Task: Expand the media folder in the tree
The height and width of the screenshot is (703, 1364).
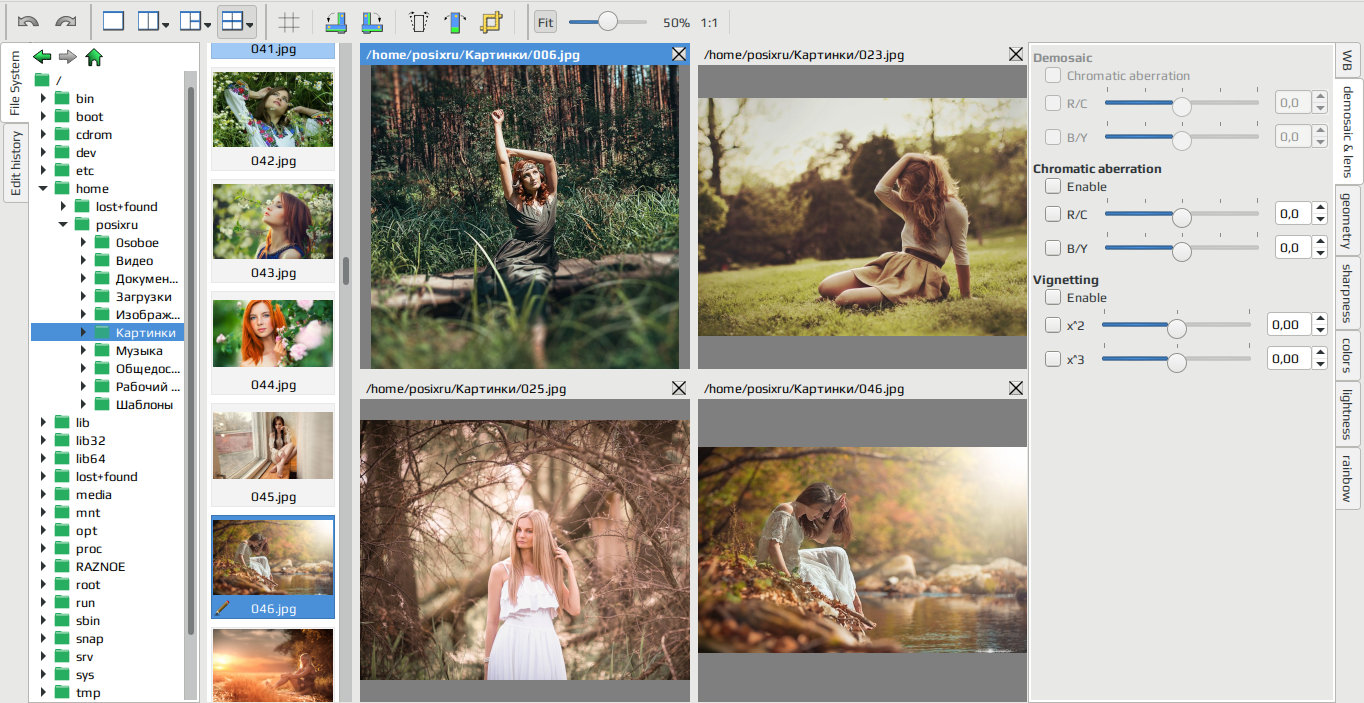Action: click(x=43, y=494)
